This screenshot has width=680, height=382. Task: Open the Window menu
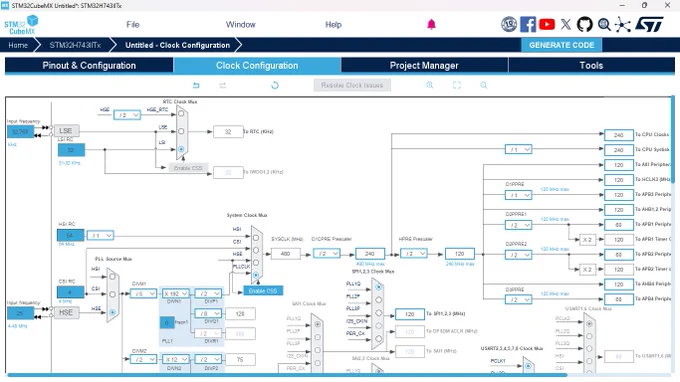pos(241,25)
